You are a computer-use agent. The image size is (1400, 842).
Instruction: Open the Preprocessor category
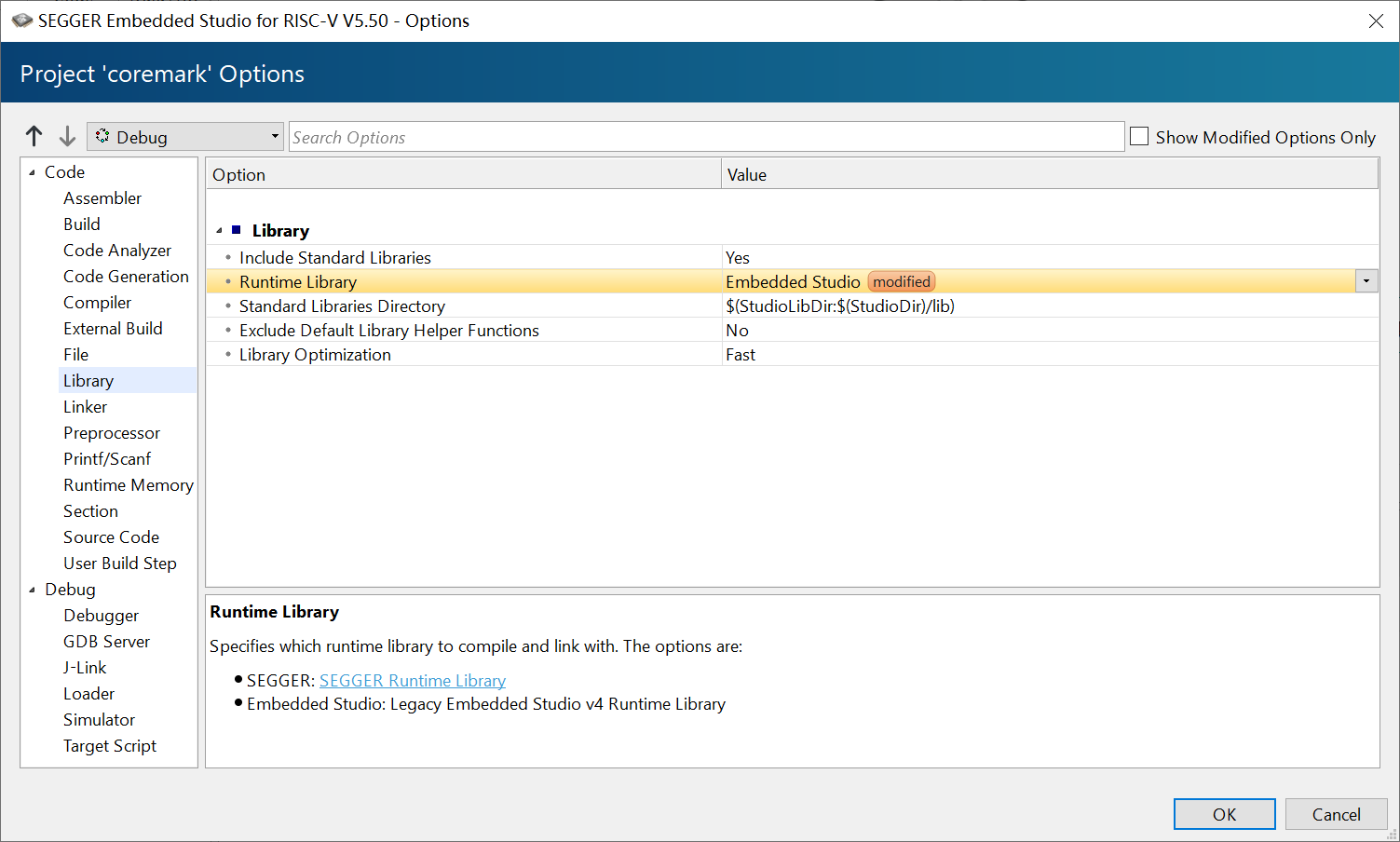point(112,433)
